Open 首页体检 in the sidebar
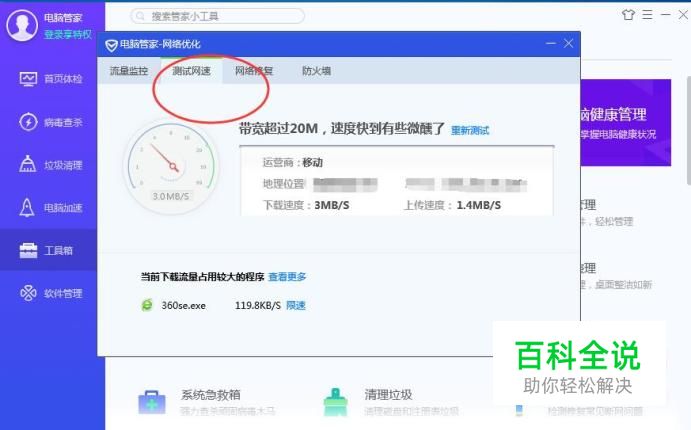The width and height of the screenshot is (691, 430). pos(51,79)
